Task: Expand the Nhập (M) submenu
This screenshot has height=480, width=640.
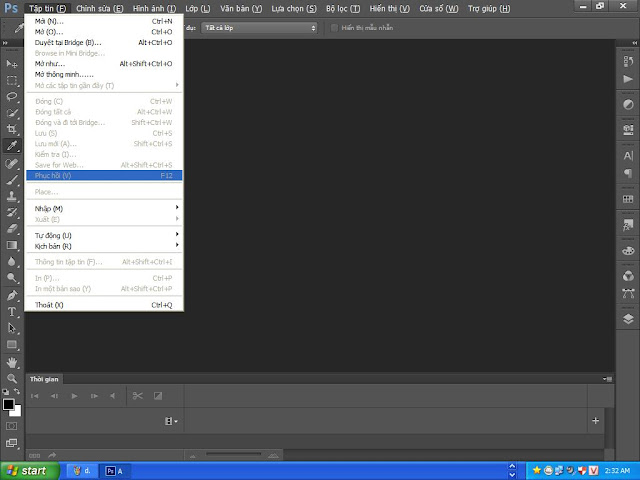Action: (104, 209)
